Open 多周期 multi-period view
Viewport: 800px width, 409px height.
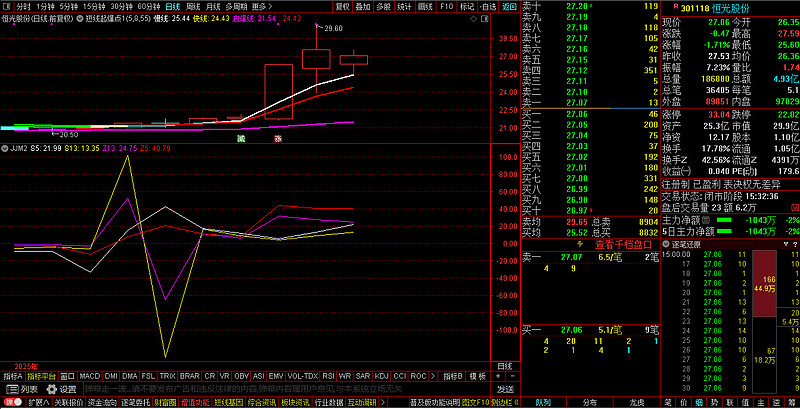coord(236,7)
